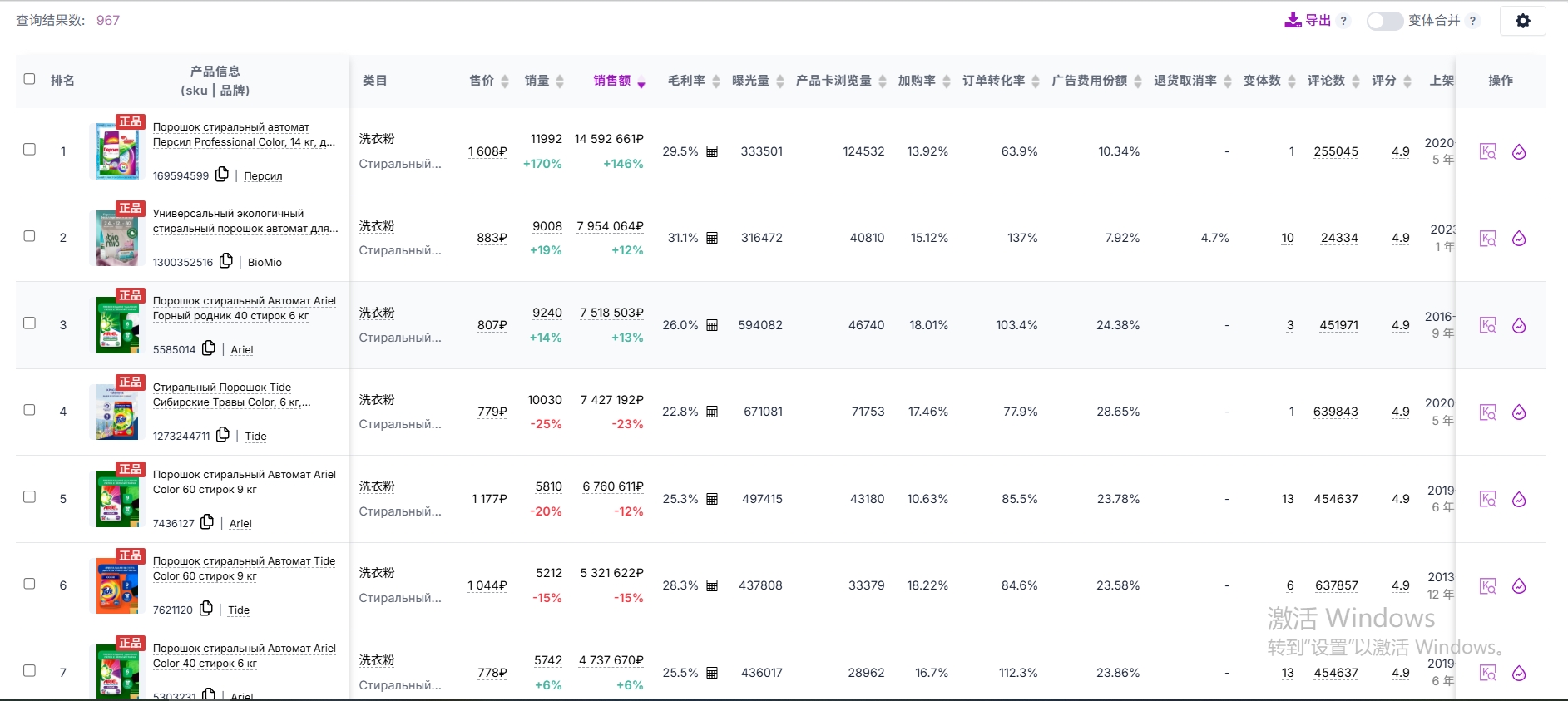Image resolution: width=1568 pixels, height=701 pixels.
Task: Open Ariel Горный родник product title
Action: tap(244, 309)
